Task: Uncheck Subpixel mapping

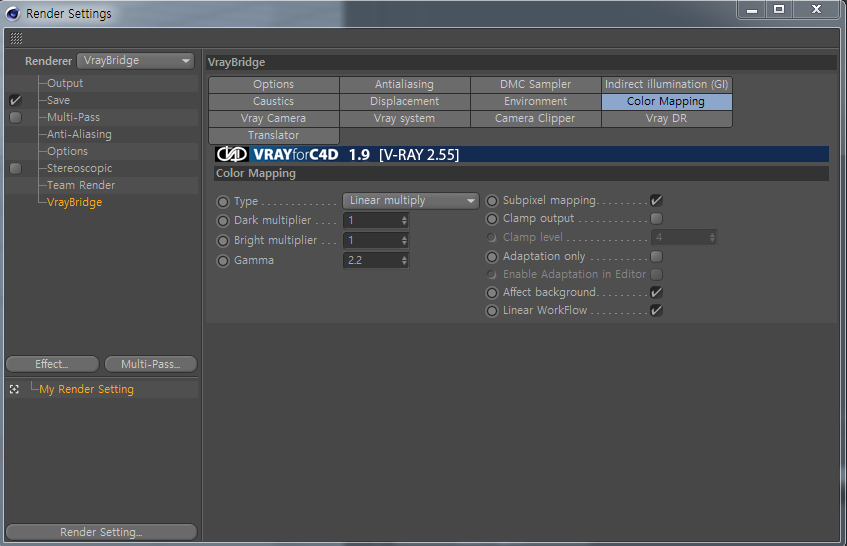Action: (656, 200)
